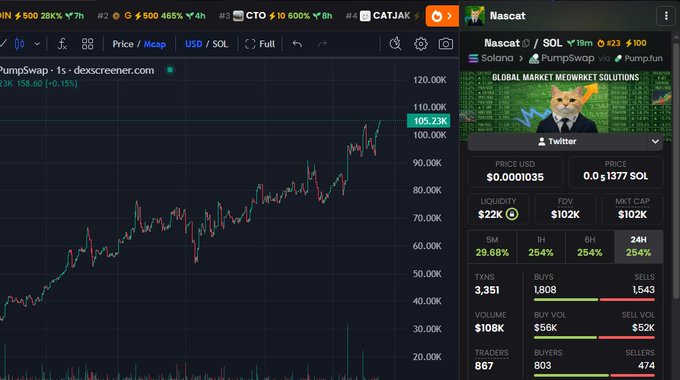This screenshot has width=680, height=380.
Task: Click the 100 boosts lightning badge
Action: tap(636, 43)
